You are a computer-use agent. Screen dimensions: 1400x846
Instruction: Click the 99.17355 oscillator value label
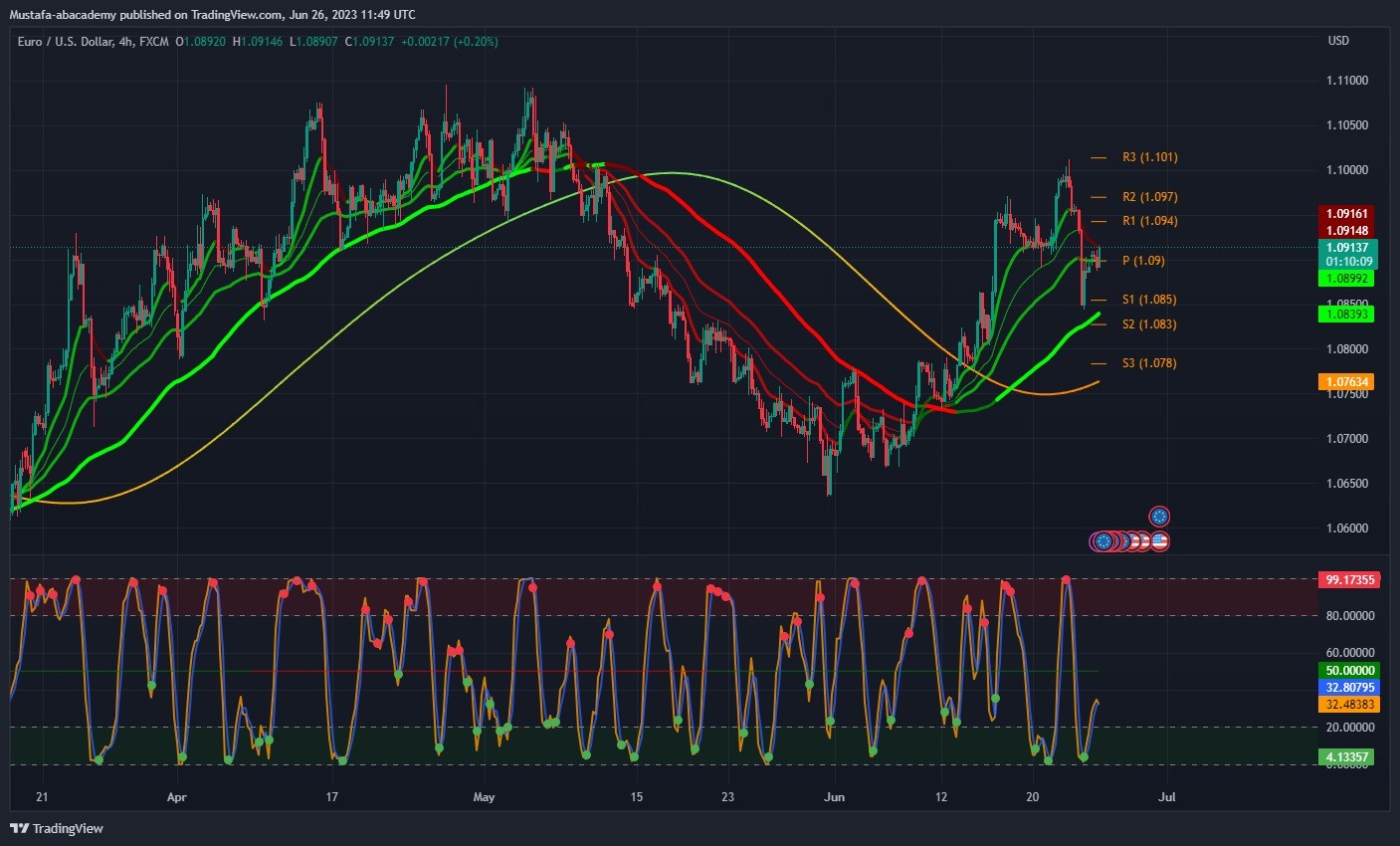click(1349, 579)
